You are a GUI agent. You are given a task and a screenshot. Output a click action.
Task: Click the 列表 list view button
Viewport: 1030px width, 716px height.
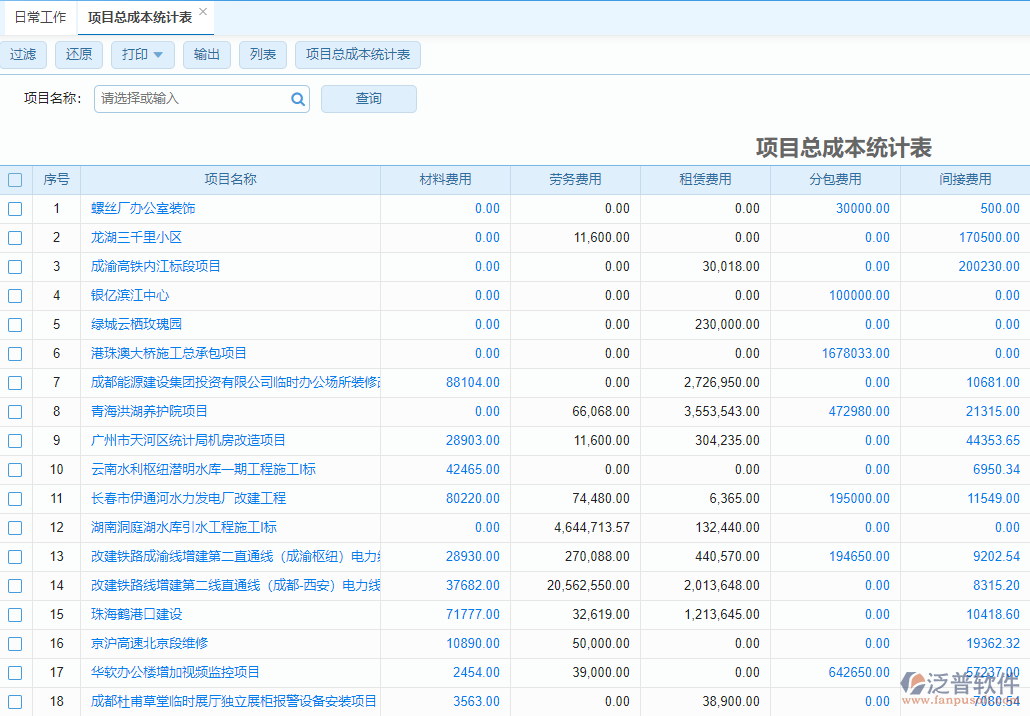[262, 55]
